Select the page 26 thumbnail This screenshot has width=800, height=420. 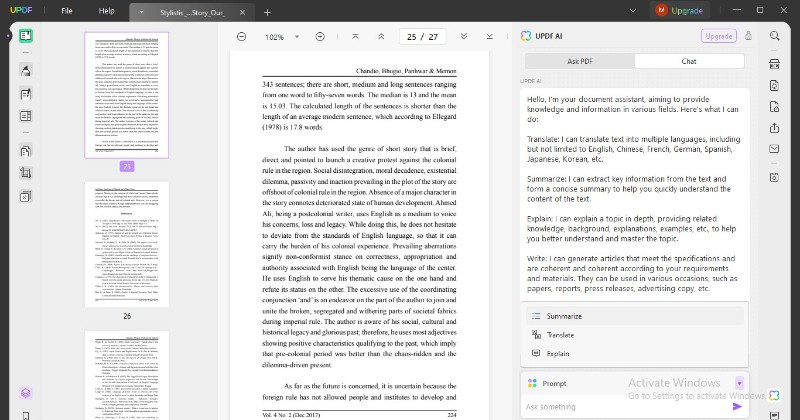(x=127, y=244)
